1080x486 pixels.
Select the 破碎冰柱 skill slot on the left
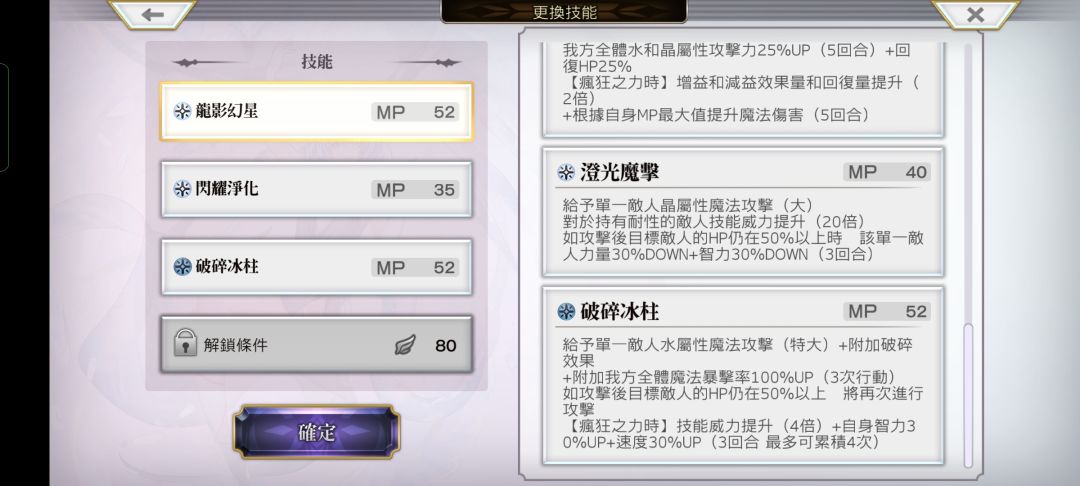(x=317, y=267)
